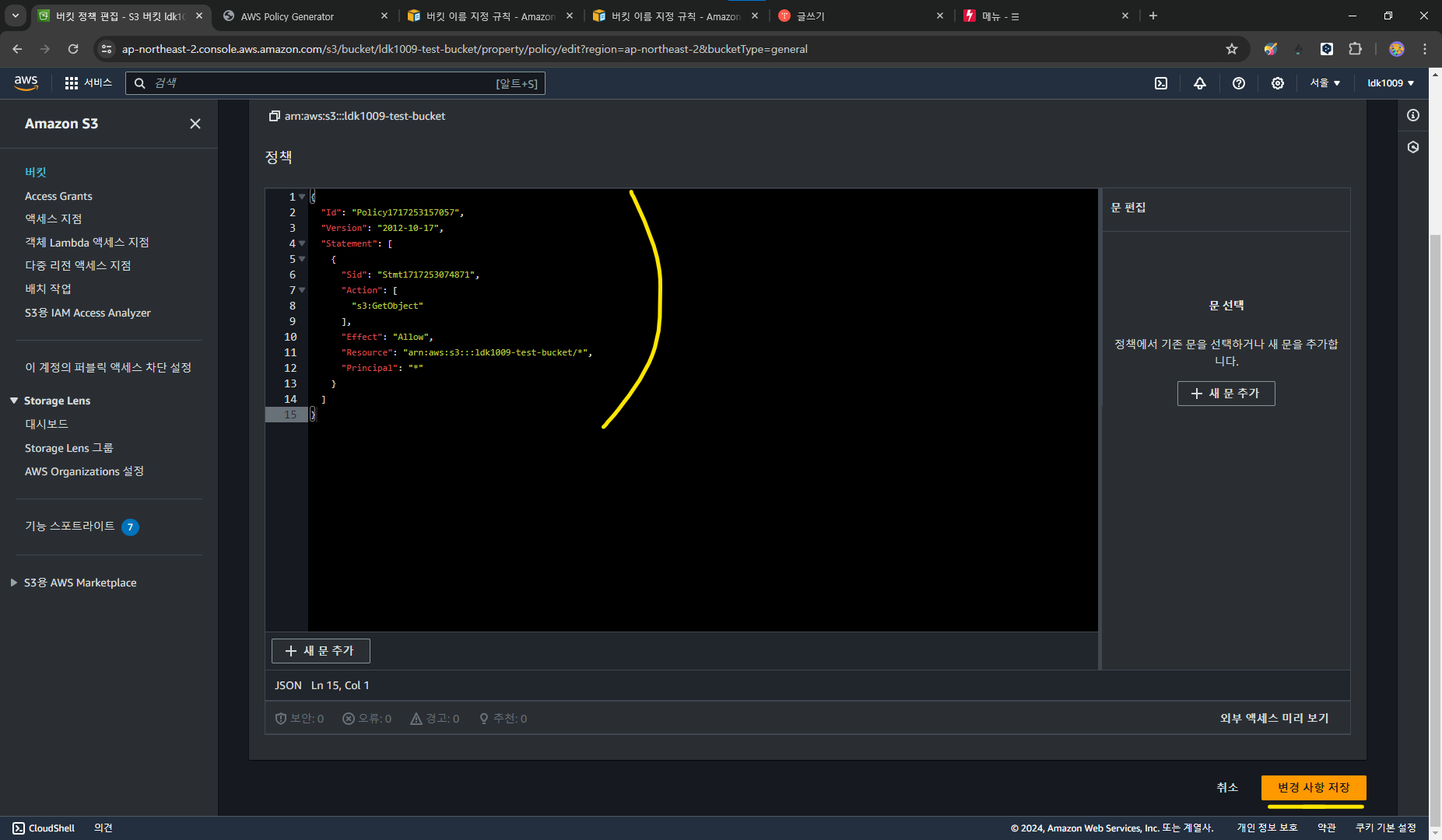Viewport: 1442px width, 840px height.
Task: Launch CloudShell from the top navigation bar
Action: (1161, 83)
